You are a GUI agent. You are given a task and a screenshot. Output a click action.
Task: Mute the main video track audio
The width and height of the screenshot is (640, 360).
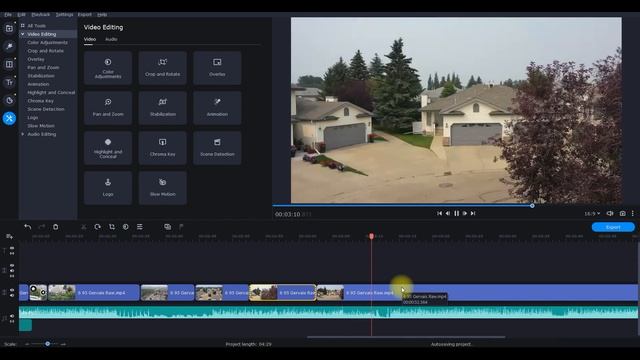point(12,296)
